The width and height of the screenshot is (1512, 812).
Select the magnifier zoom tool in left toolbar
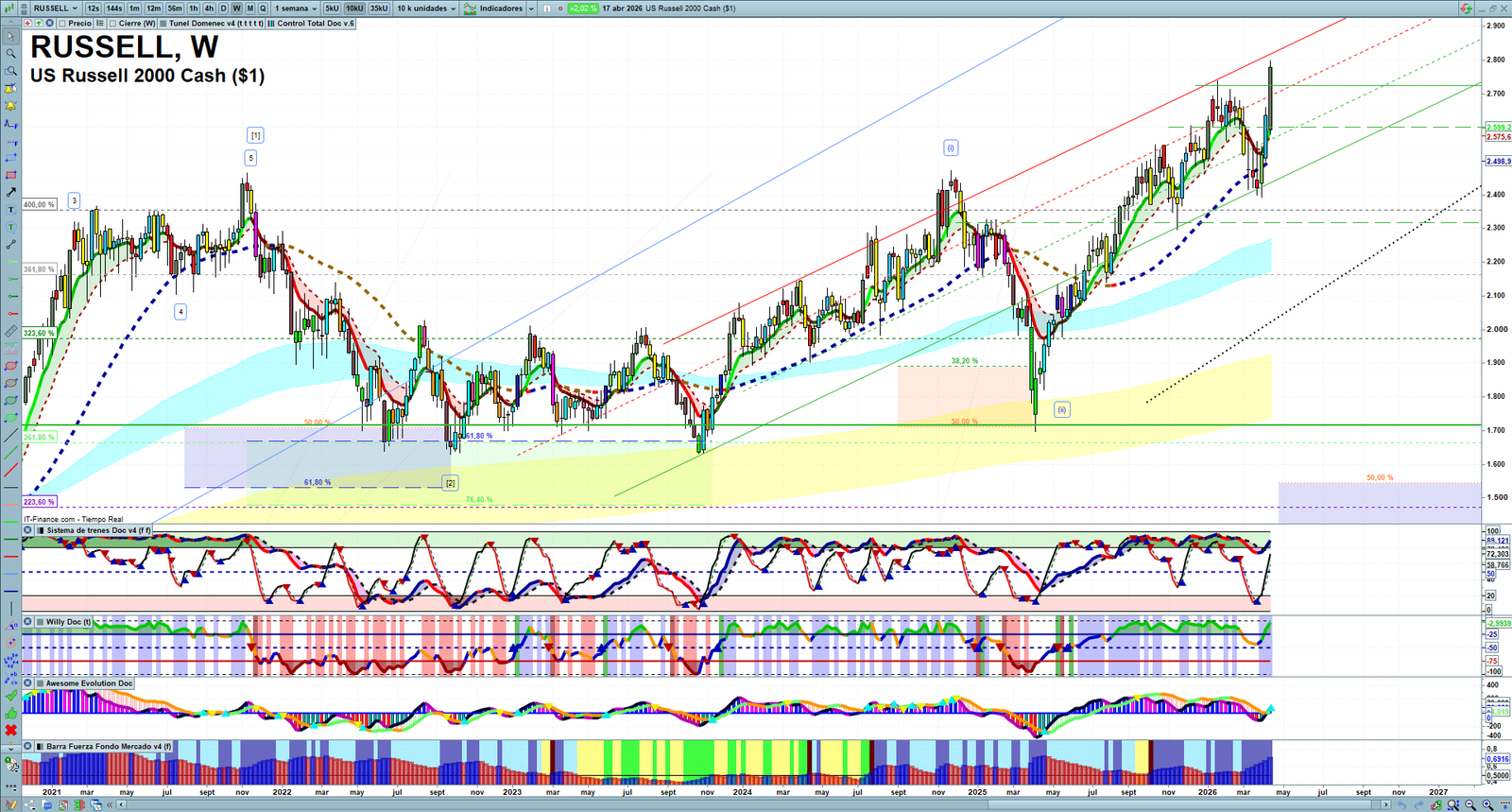11,54
